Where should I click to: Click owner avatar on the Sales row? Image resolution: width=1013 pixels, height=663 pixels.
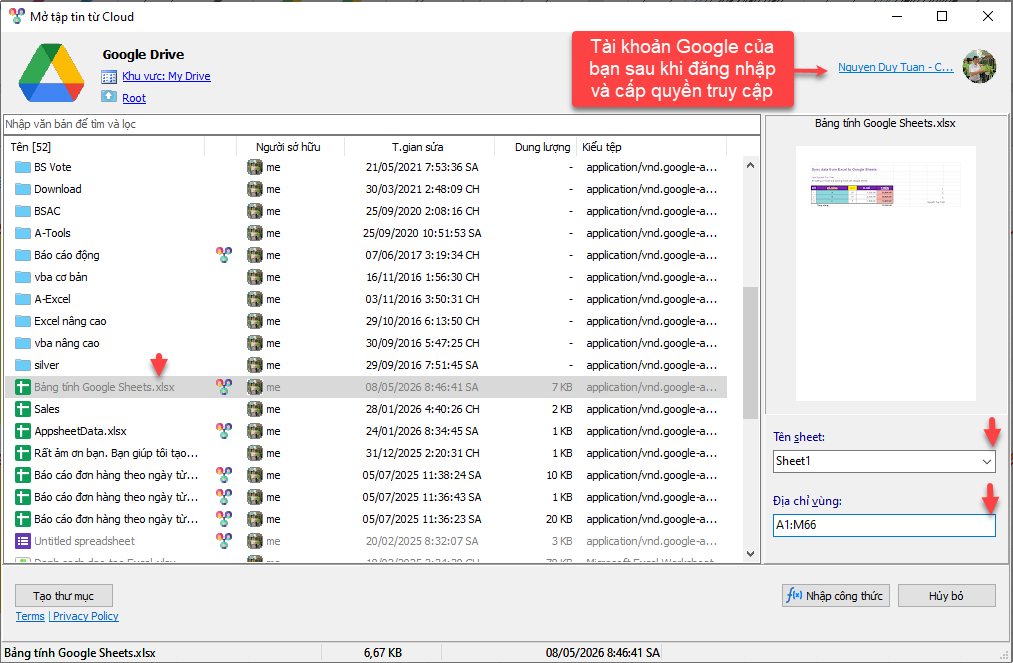(255, 409)
